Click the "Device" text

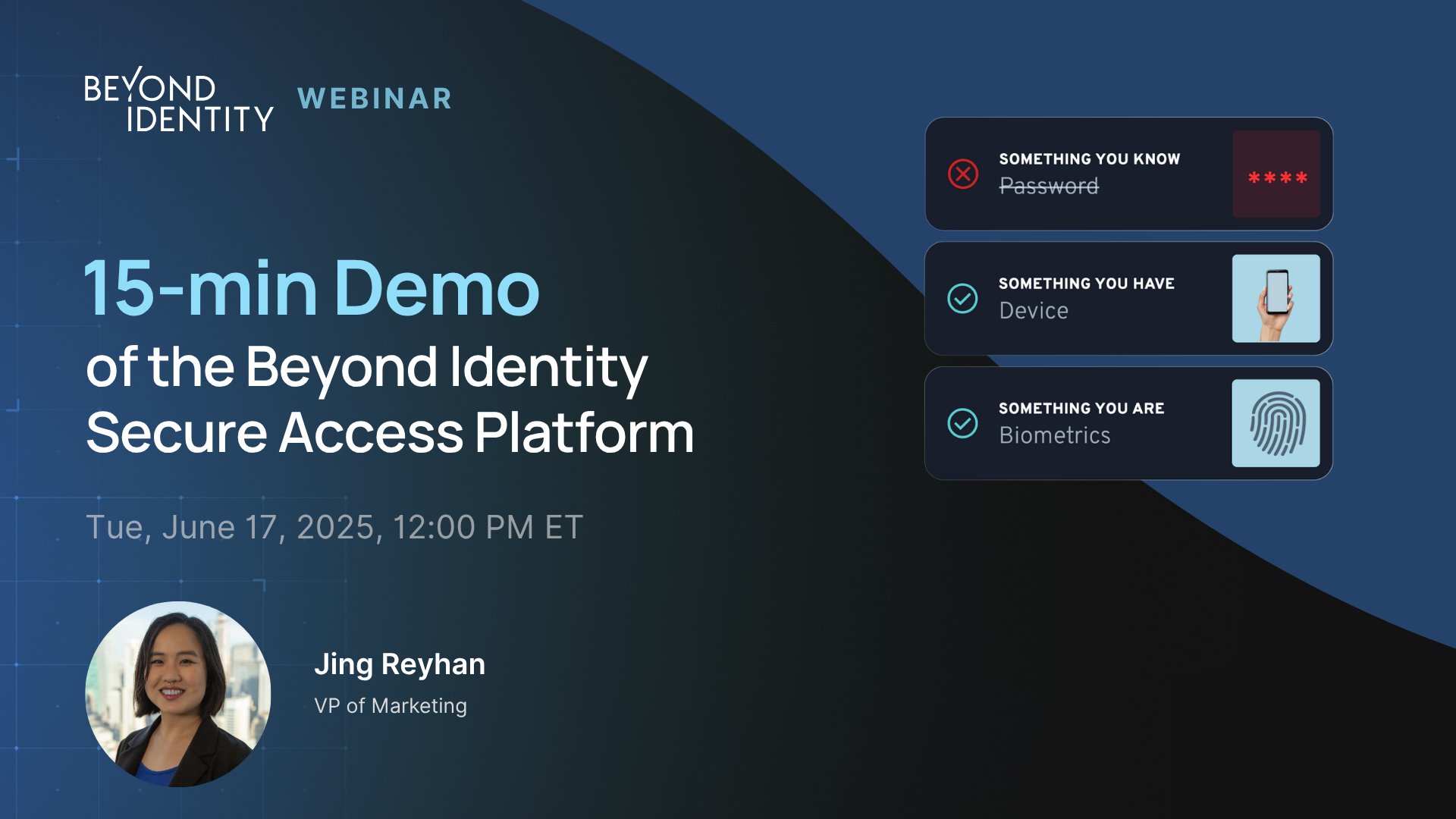(1034, 310)
